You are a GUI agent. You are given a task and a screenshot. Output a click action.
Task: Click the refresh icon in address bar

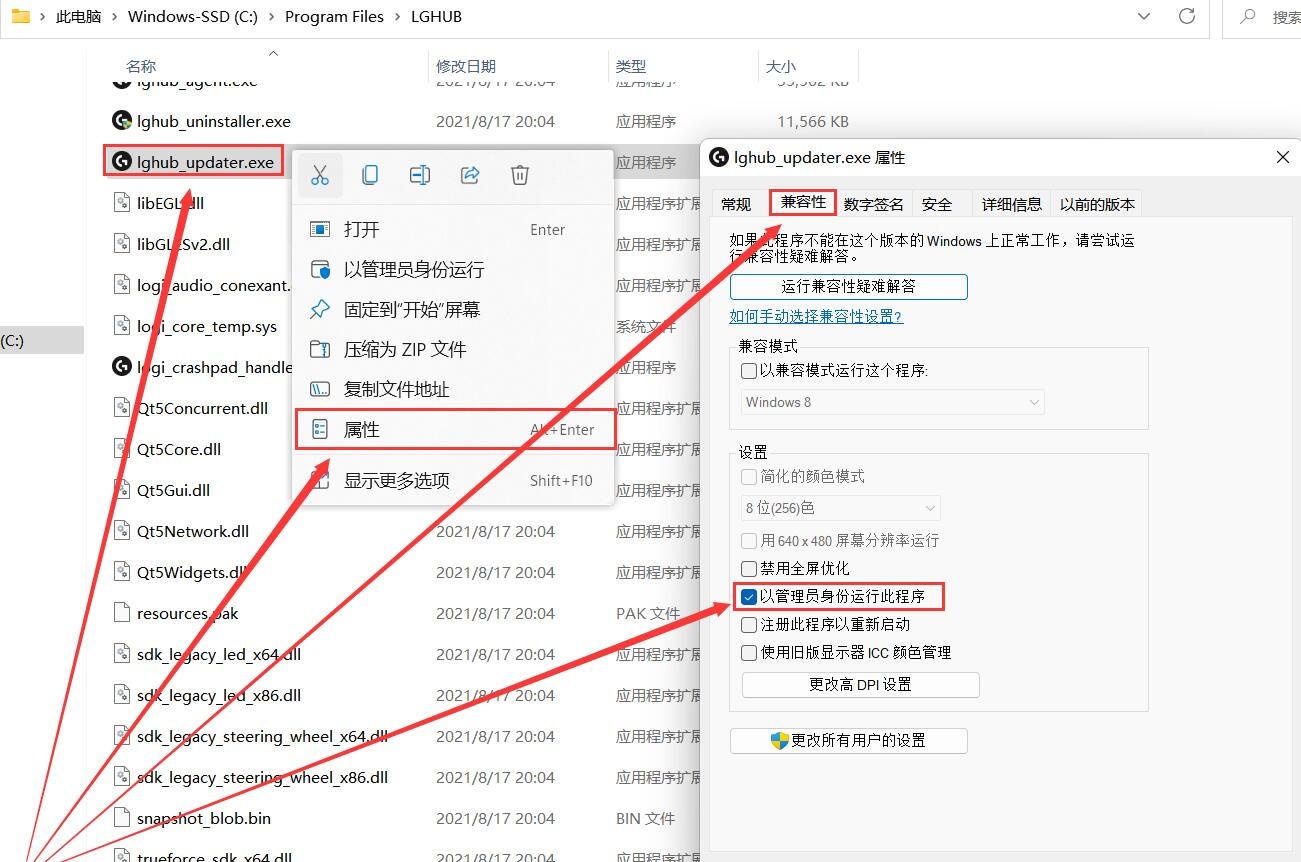[1187, 16]
